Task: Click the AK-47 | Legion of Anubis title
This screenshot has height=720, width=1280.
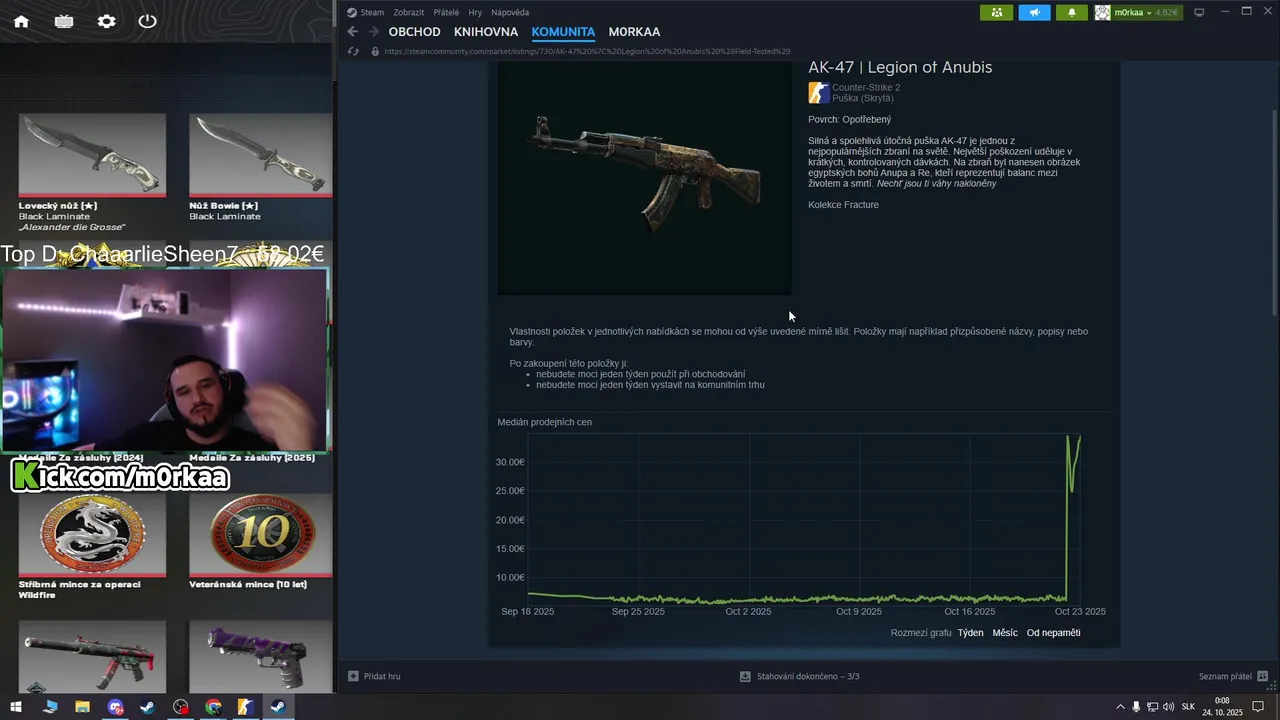Action: point(900,67)
